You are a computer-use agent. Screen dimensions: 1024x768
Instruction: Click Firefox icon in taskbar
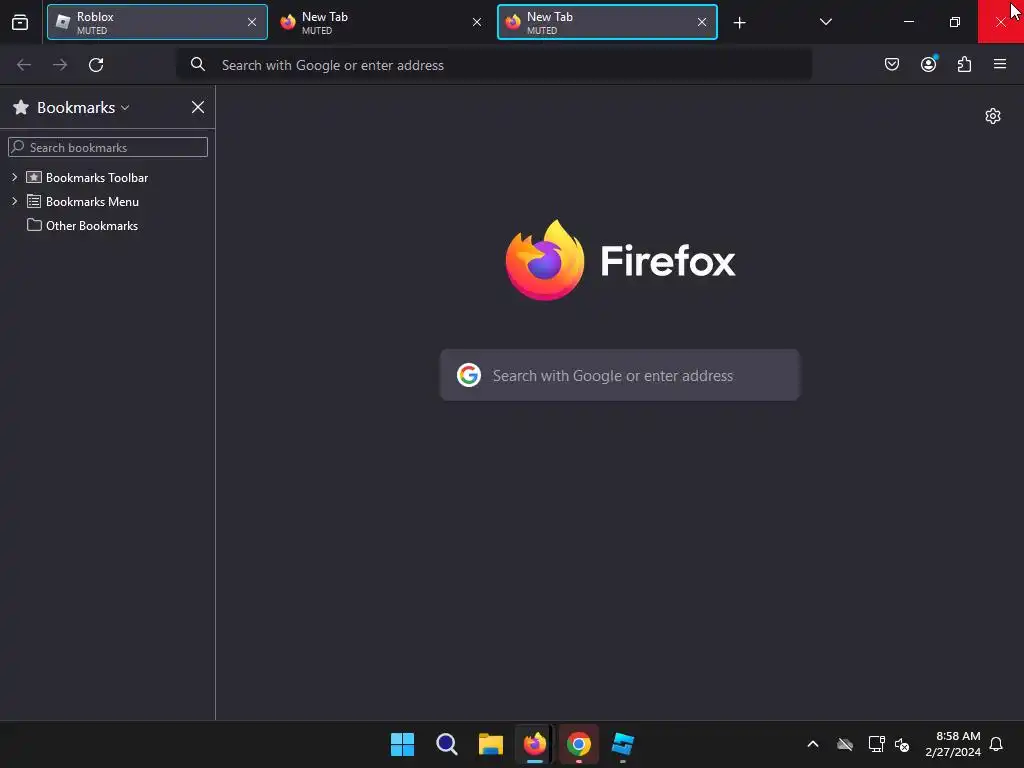[x=535, y=744]
